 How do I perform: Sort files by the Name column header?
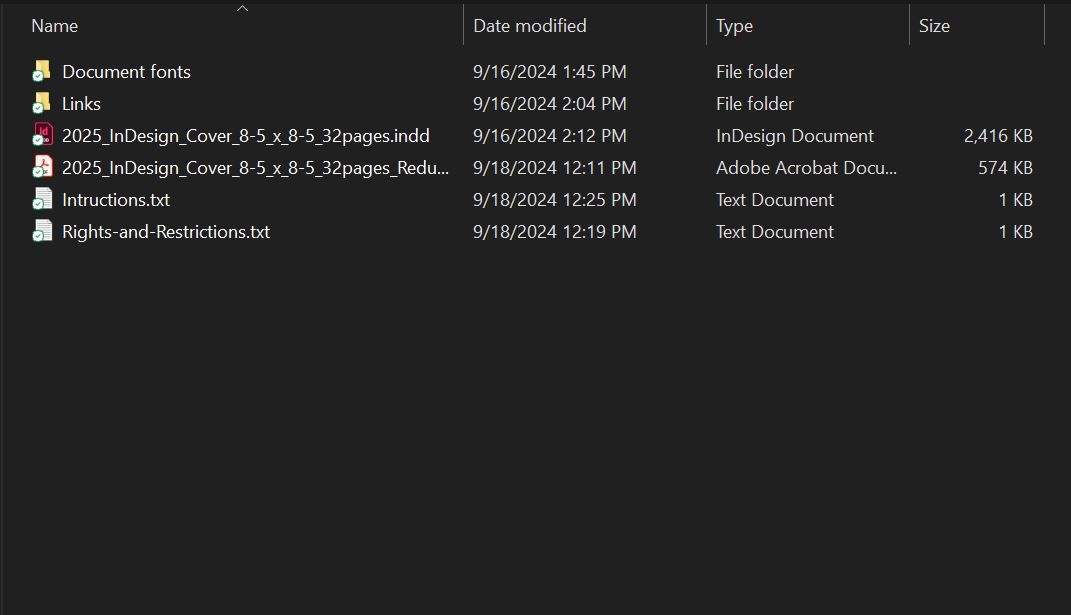point(55,26)
